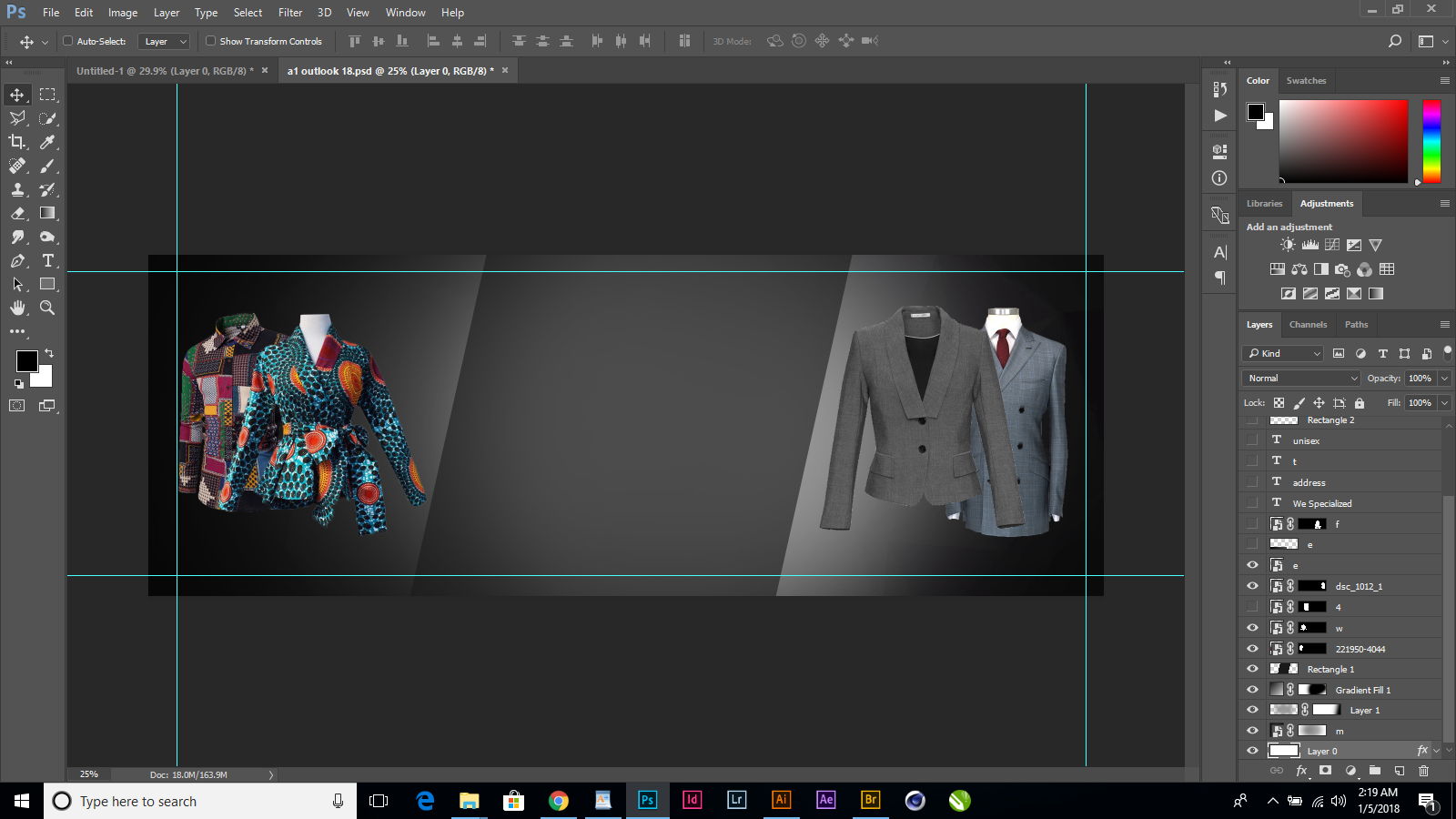
Task: Expand the Opacity dropdown arrow
Action: [1444, 378]
